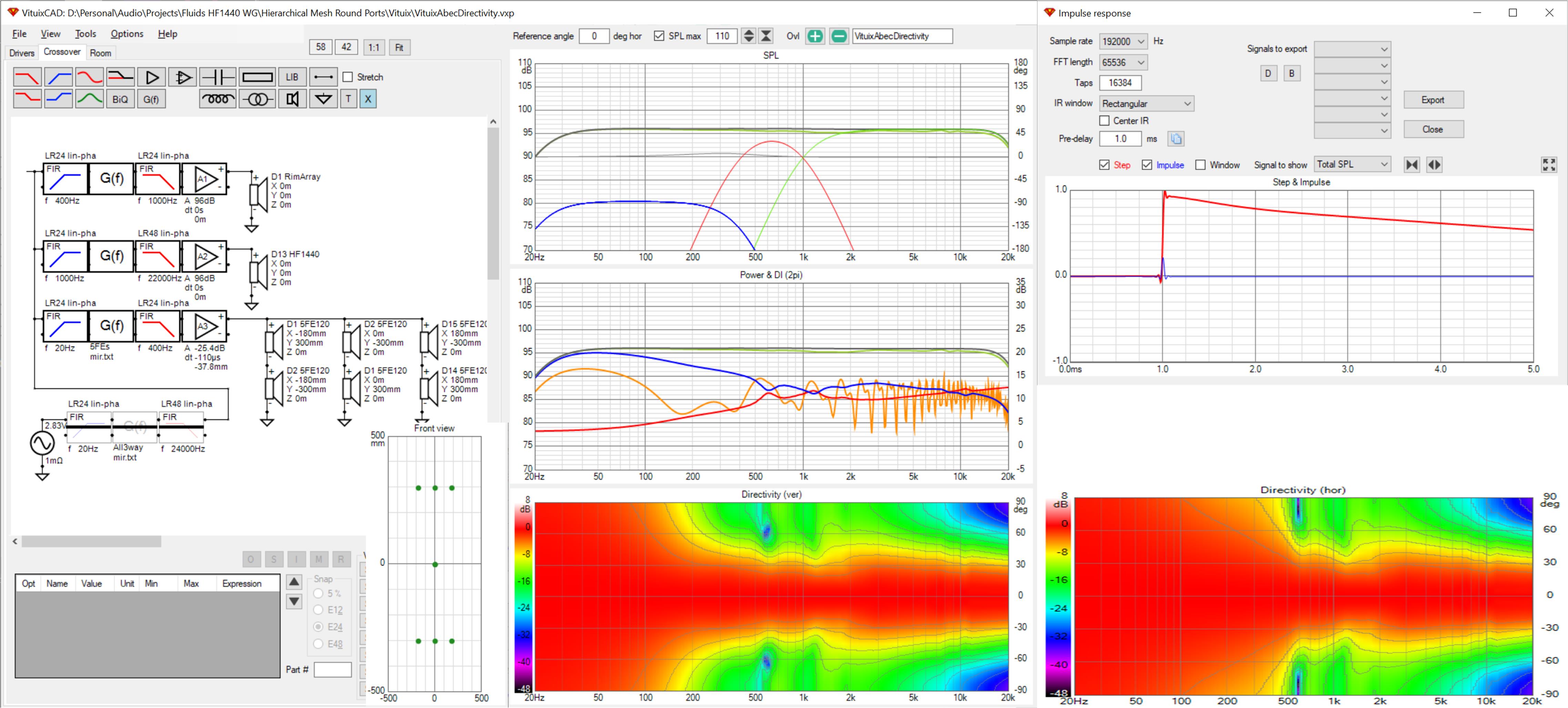Select the E12 snap option

(318, 610)
